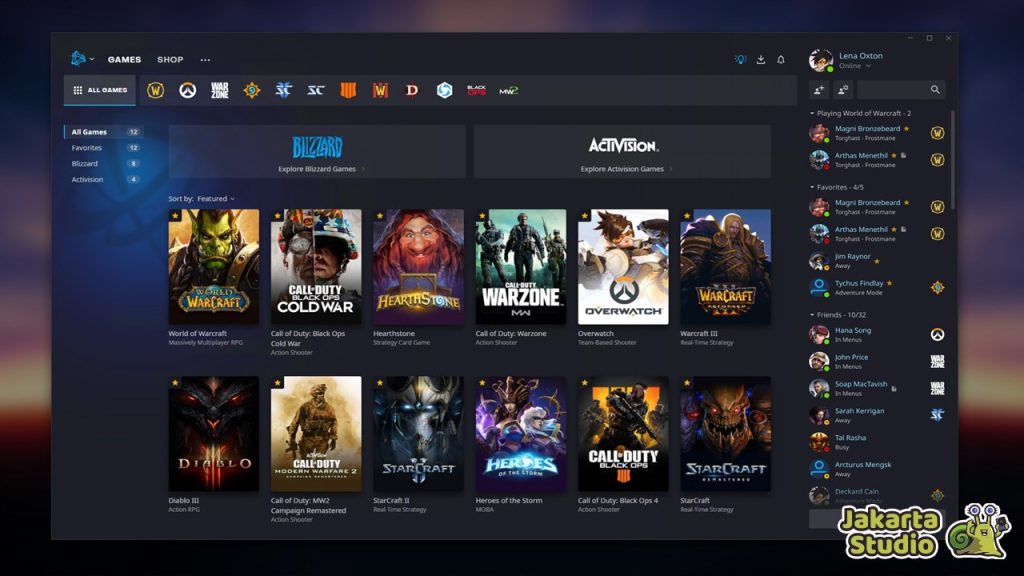Open World of Warcraft from icon bar
Image resolution: width=1024 pixels, height=576 pixels.
pyautogui.click(x=155, y=90)
